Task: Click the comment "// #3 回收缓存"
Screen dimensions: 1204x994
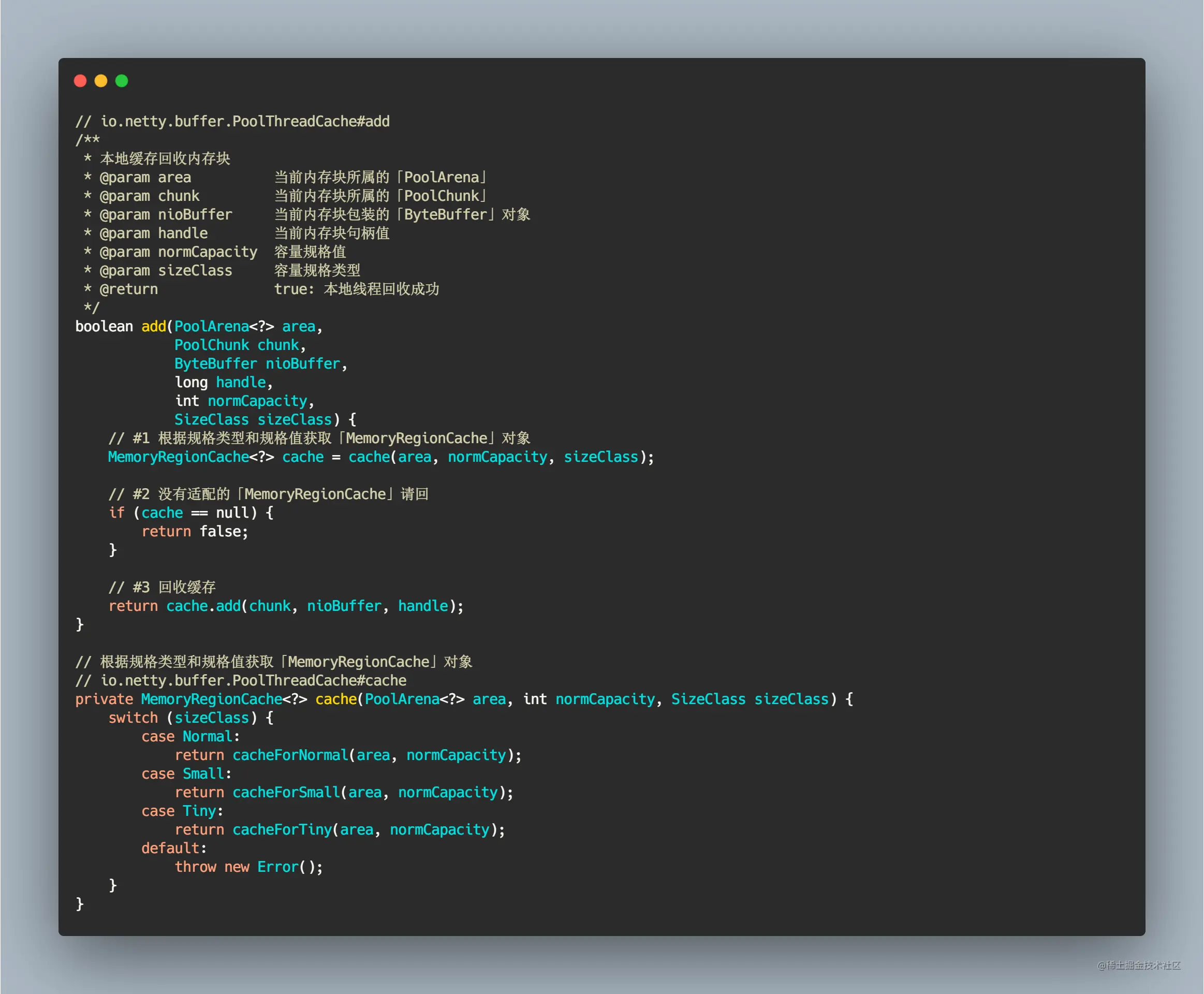Action: [x=162, y=587]
